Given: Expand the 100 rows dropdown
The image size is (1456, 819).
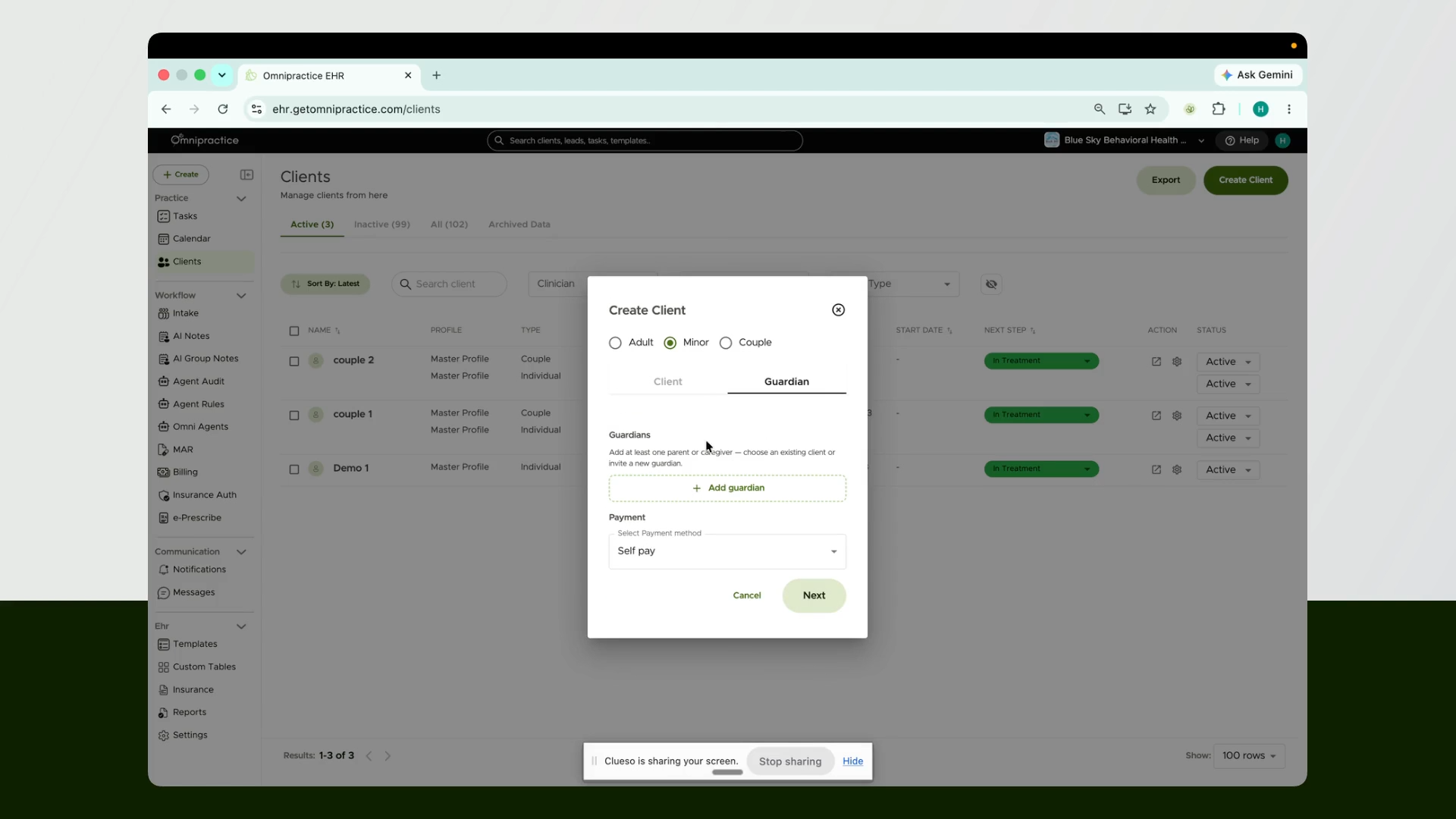Looking at the screenshot, I should click(x=1249, y=756).
